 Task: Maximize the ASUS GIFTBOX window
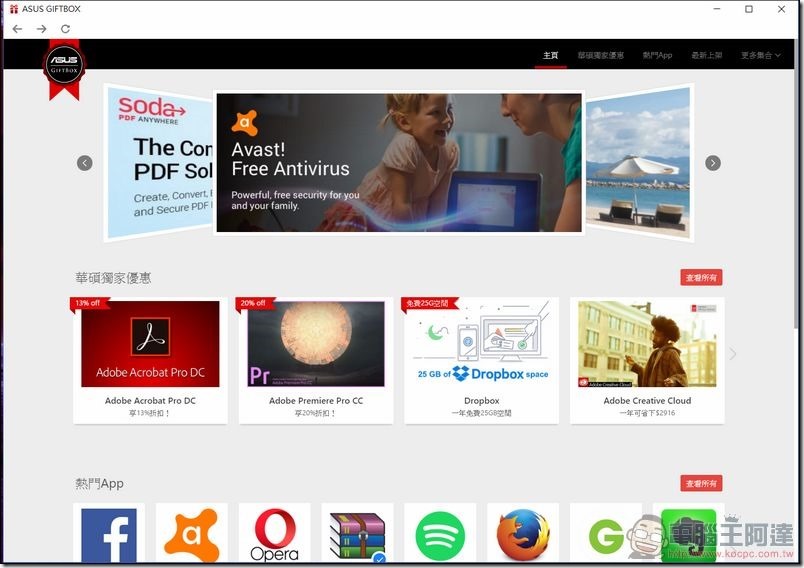tap(749, 9)
